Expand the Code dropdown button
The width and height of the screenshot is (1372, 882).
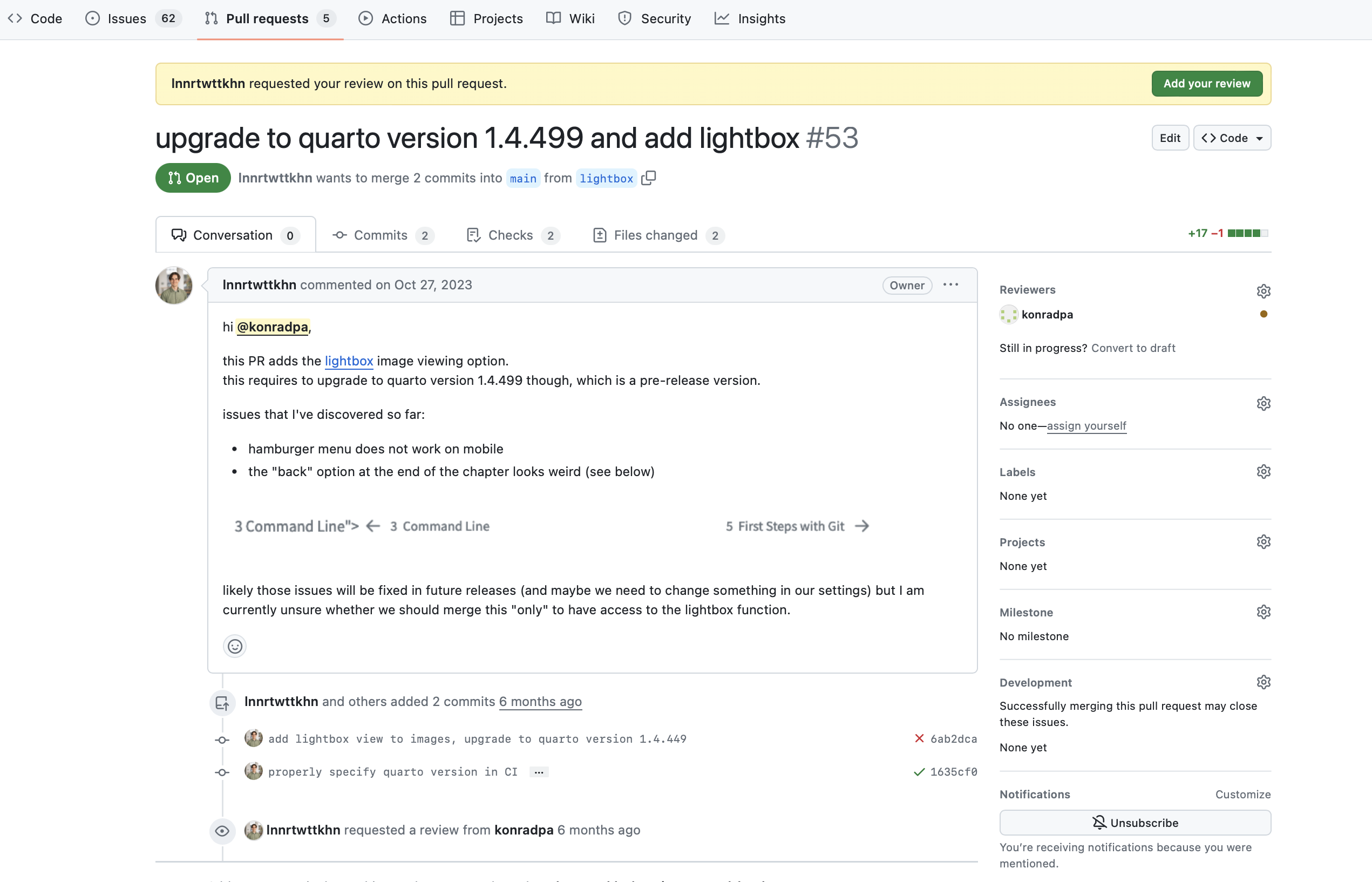[x=1232, y=138]
